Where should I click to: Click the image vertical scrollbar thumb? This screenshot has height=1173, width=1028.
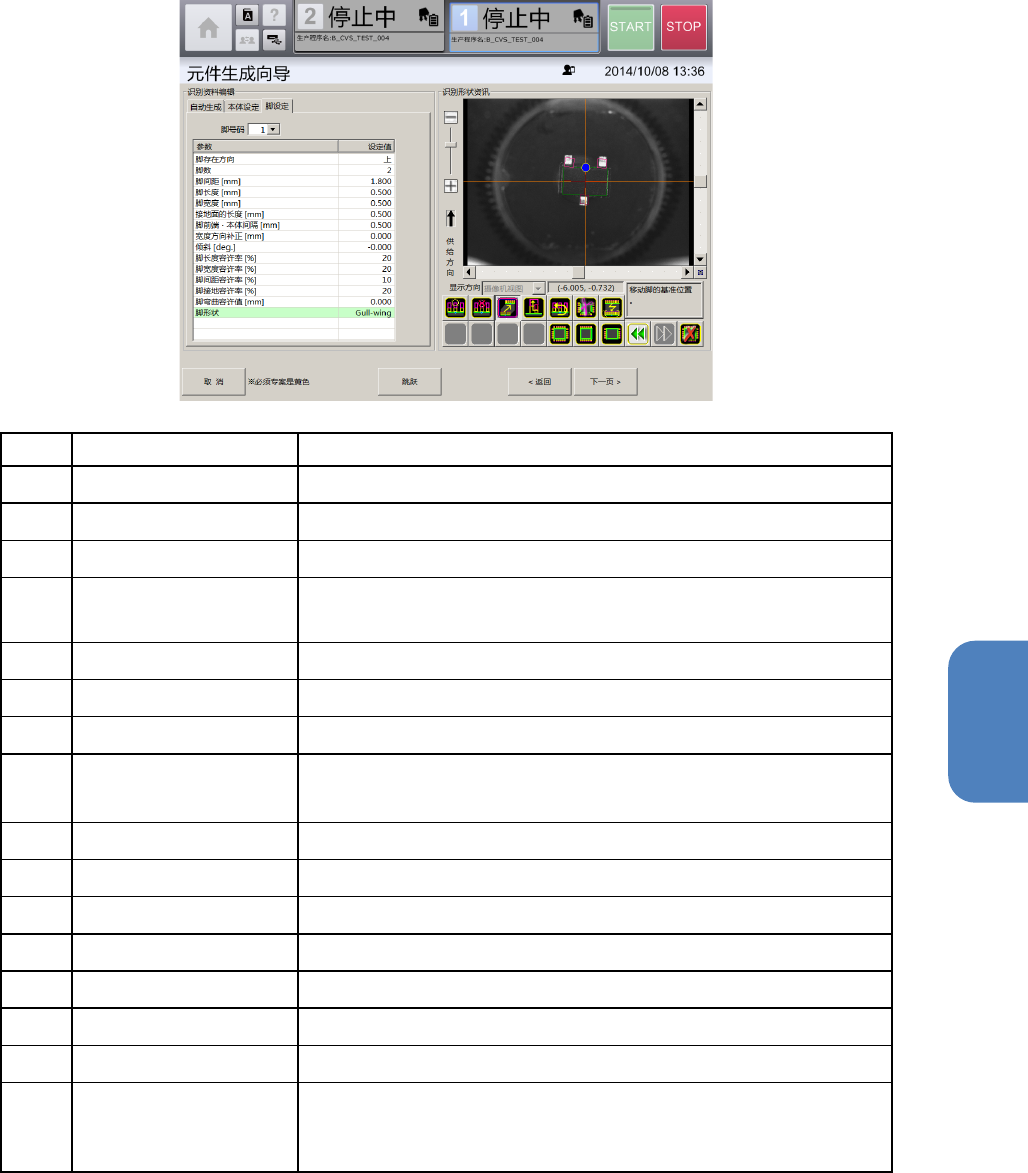point(700,182)
